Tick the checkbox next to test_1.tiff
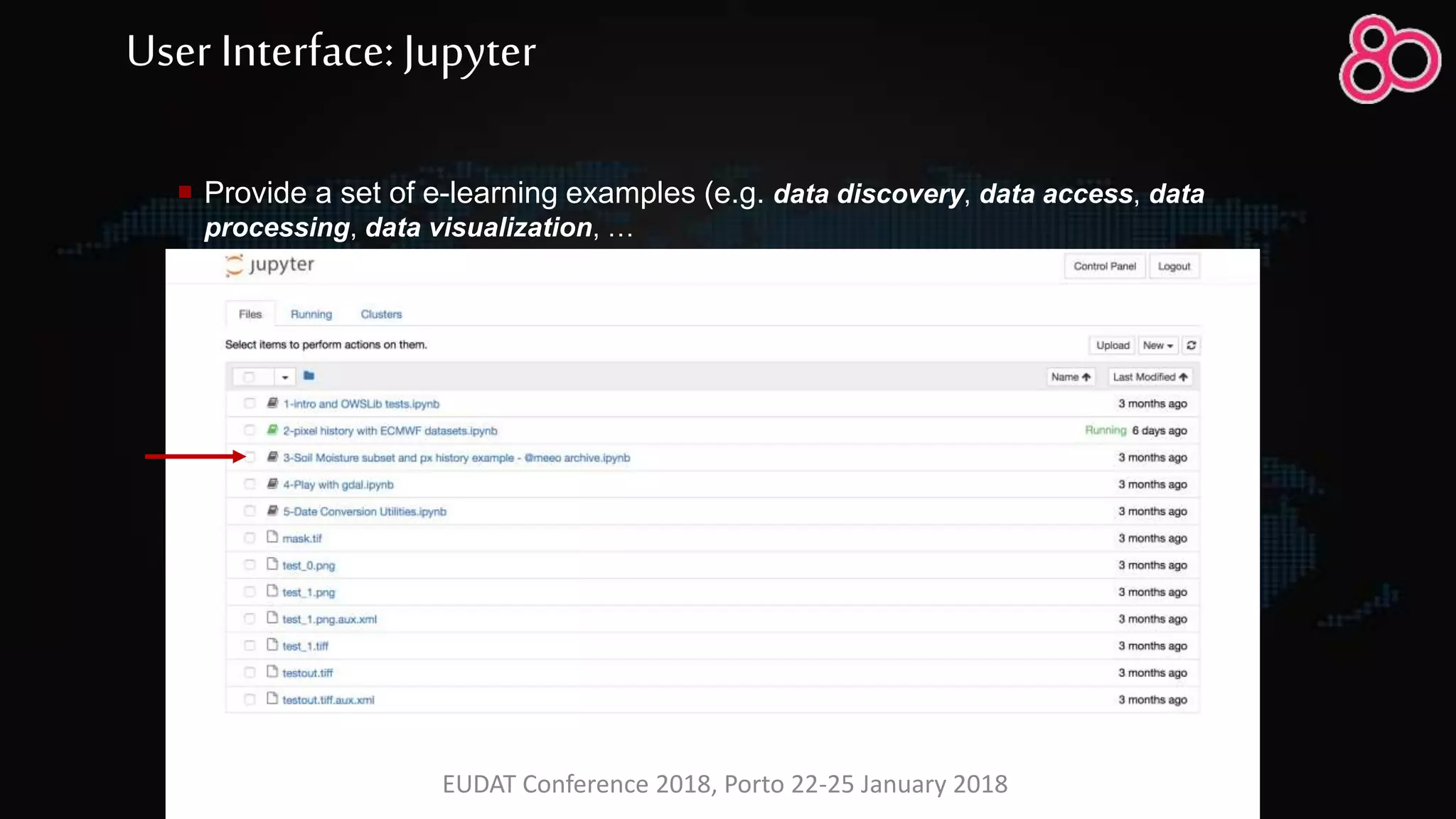The image size is (1456, 819). (x=250, y=646)
